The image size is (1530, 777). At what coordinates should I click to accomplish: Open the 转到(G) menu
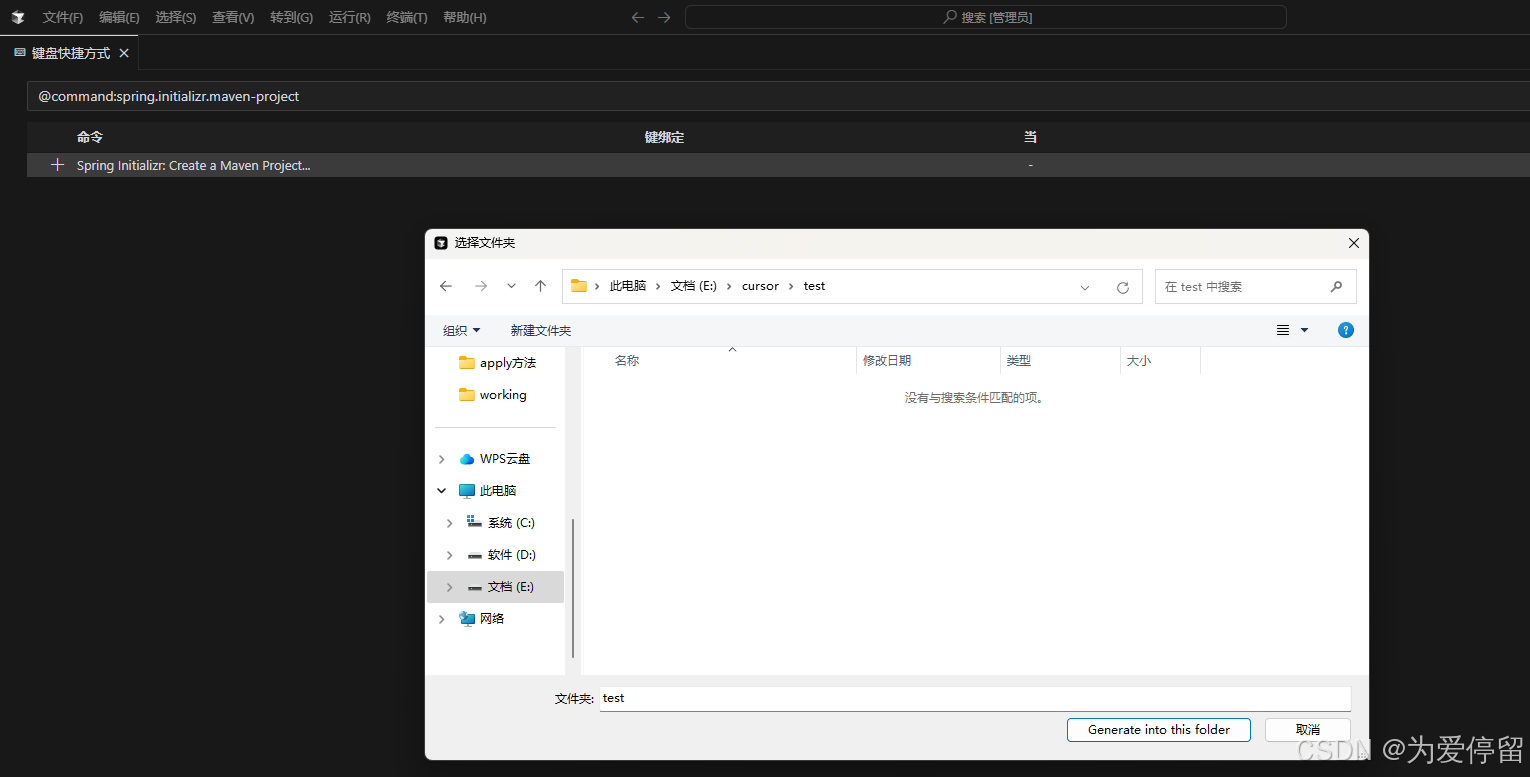coord(291,17)
